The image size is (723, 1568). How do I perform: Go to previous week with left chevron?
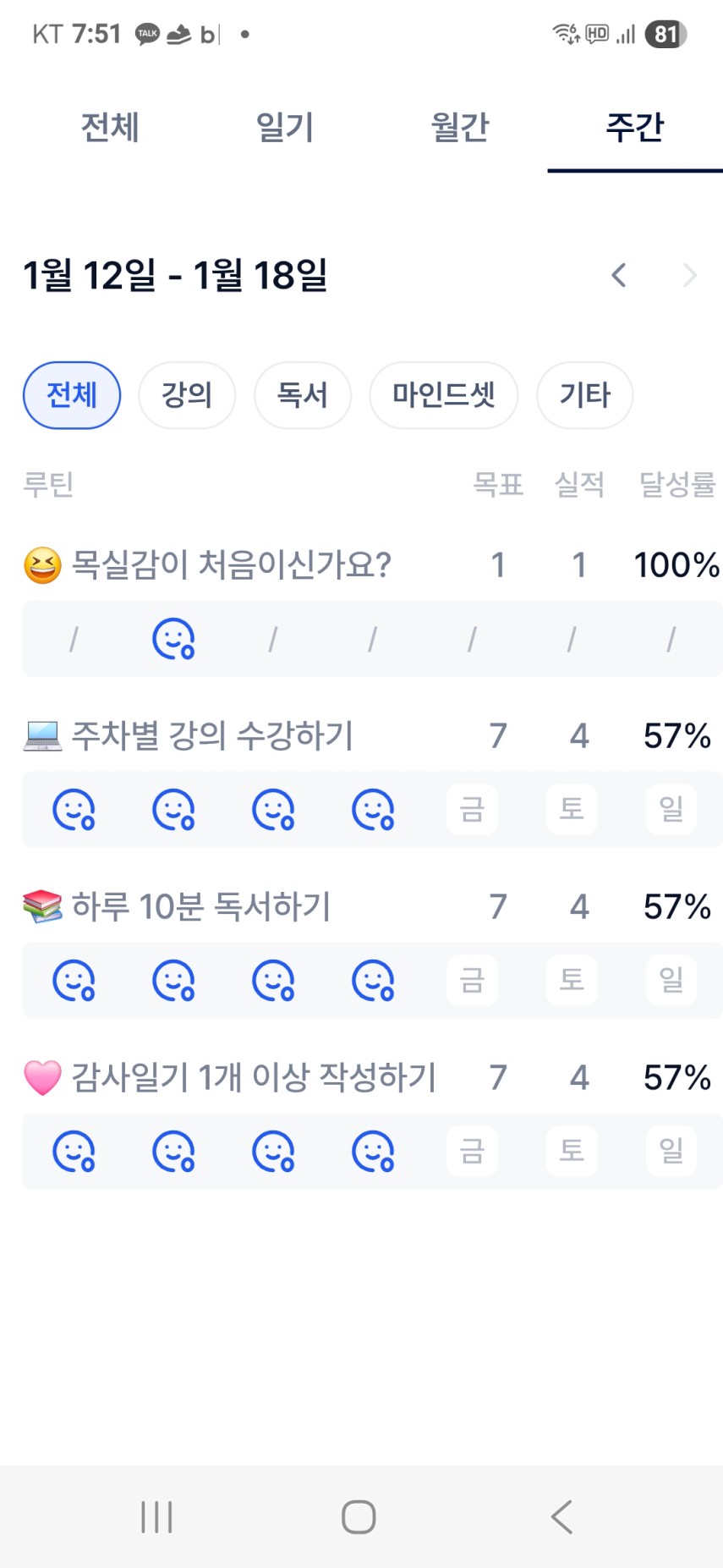pos(619,275)
